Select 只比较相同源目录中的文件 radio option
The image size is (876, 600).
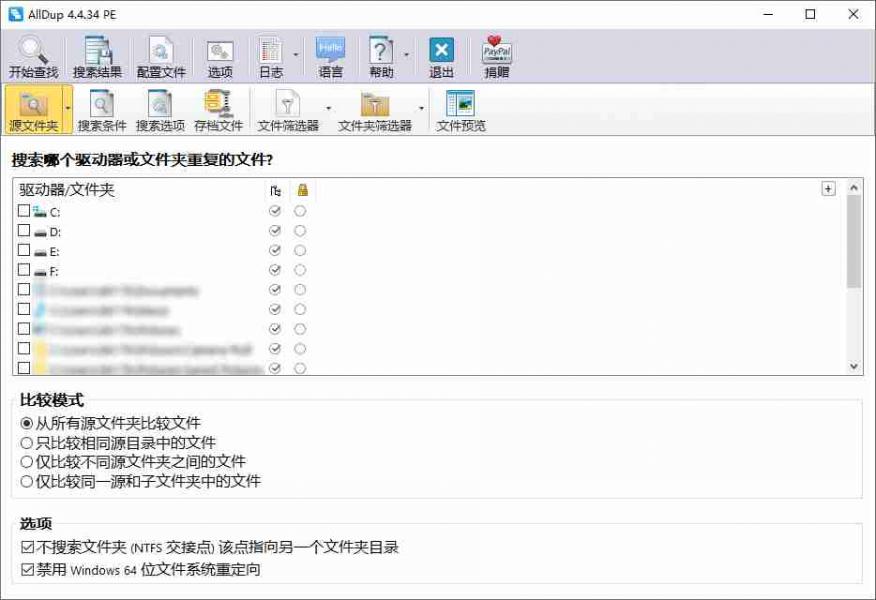(x=27, y=443)
